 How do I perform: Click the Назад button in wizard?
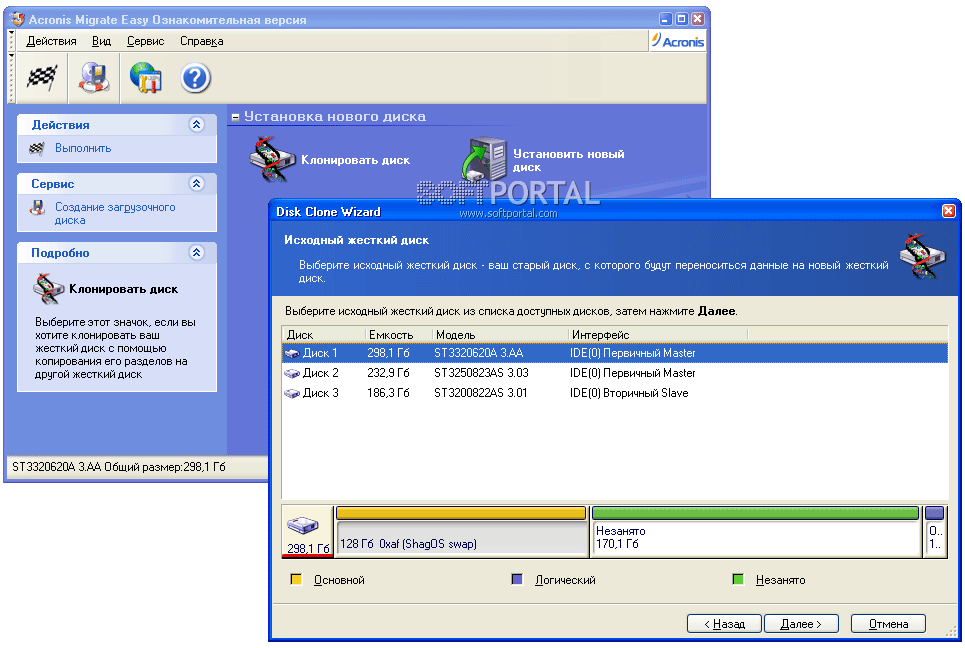coord(724,623)
